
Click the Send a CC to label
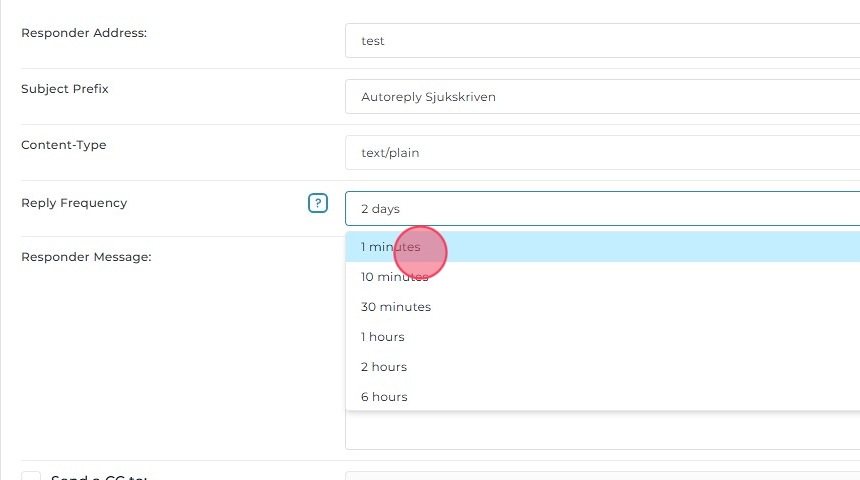tap(99, 477)
